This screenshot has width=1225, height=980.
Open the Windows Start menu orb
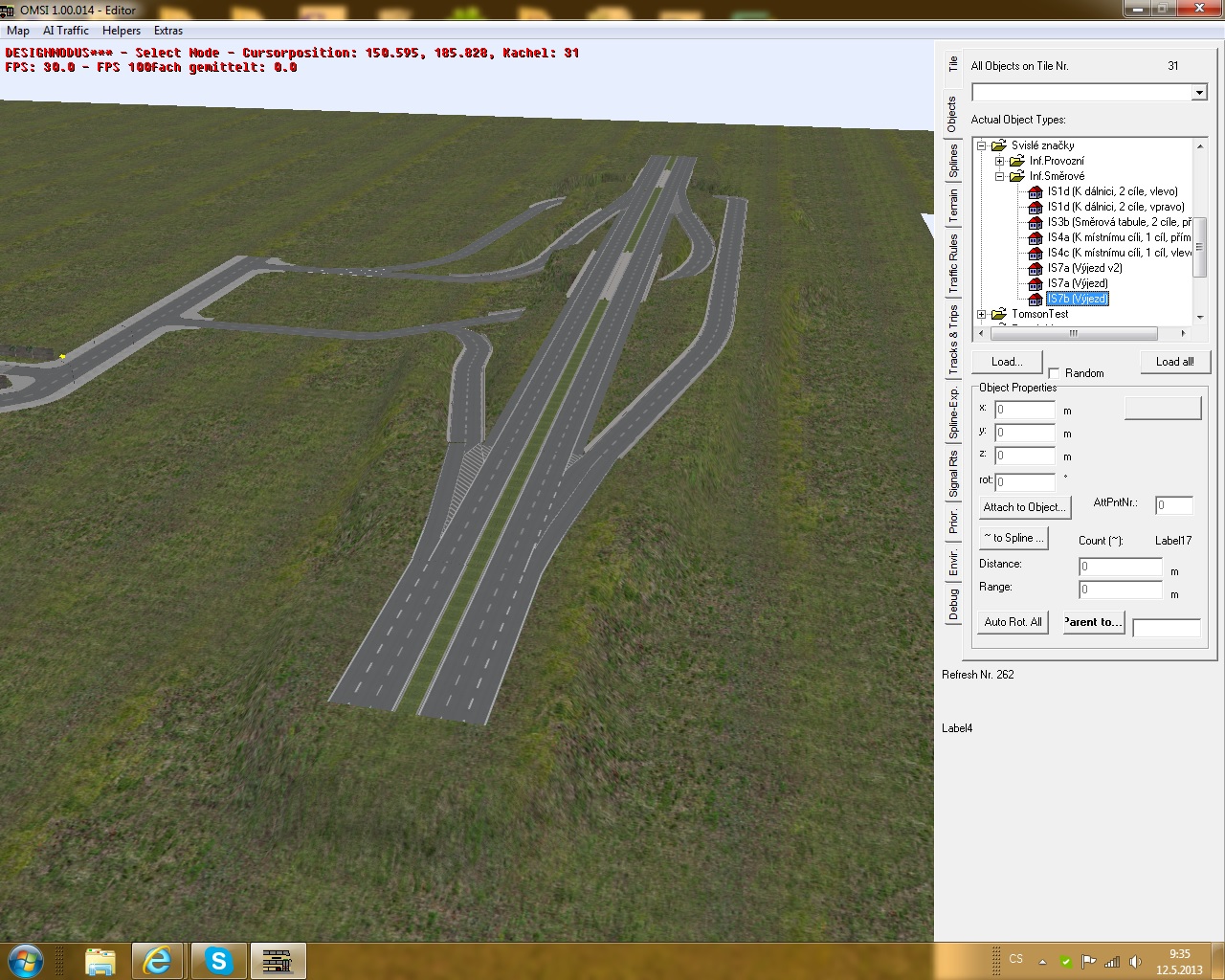[26, 960]
